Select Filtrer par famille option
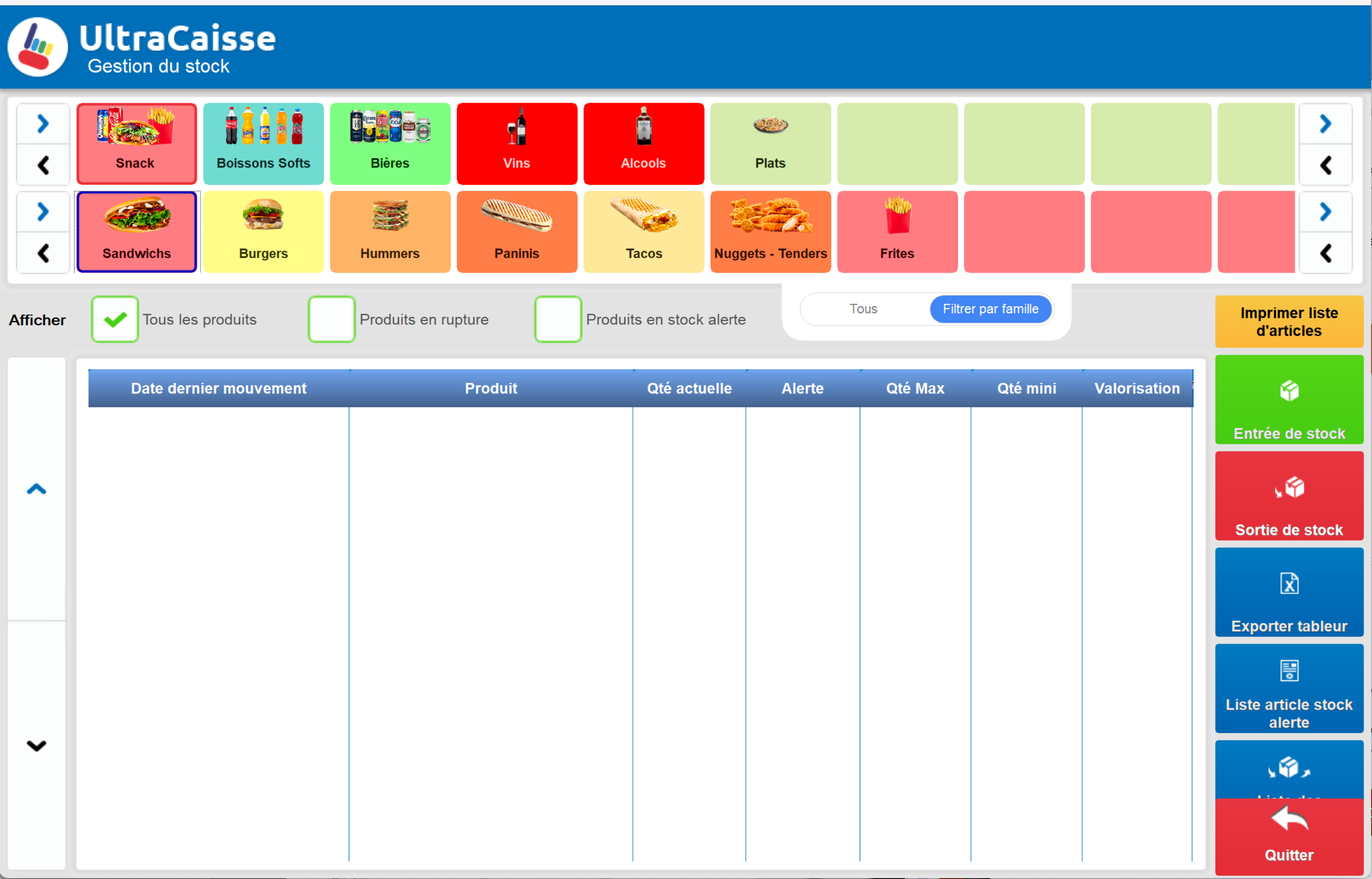The width and height of the screenshot is (1372, 879). tap(990, 309)
